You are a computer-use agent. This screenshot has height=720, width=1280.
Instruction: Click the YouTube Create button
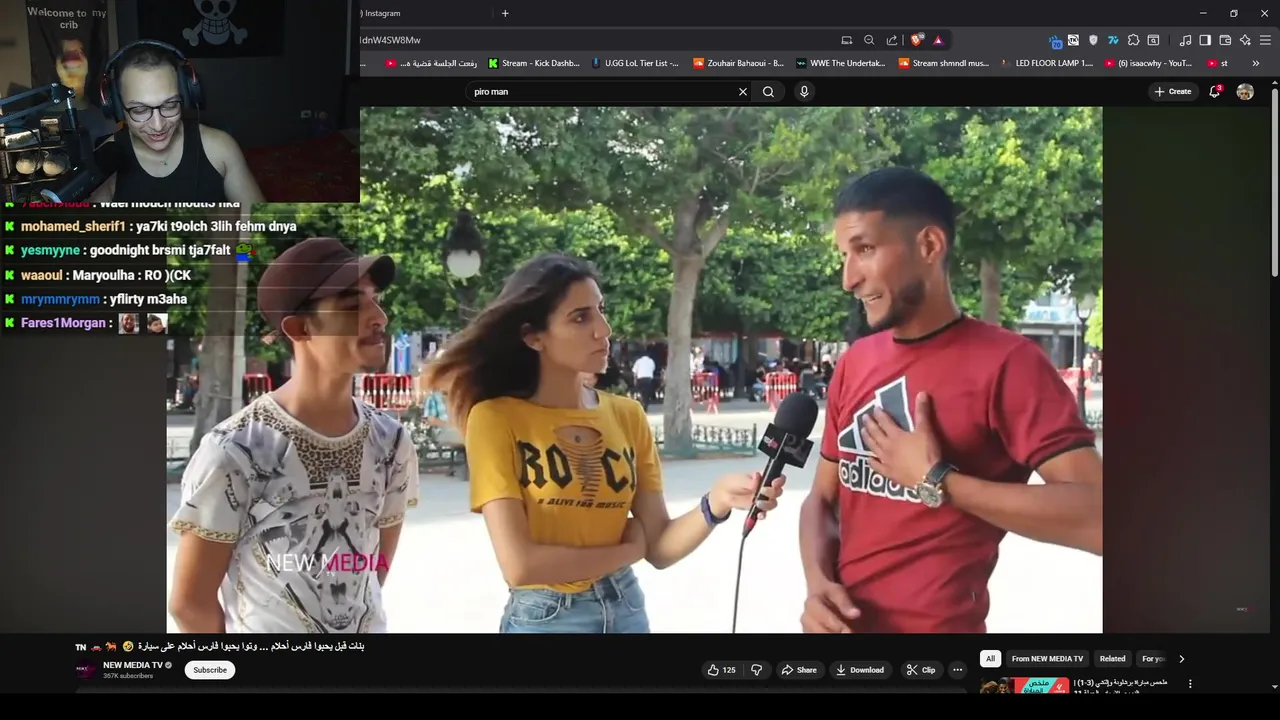(1173, 91)
